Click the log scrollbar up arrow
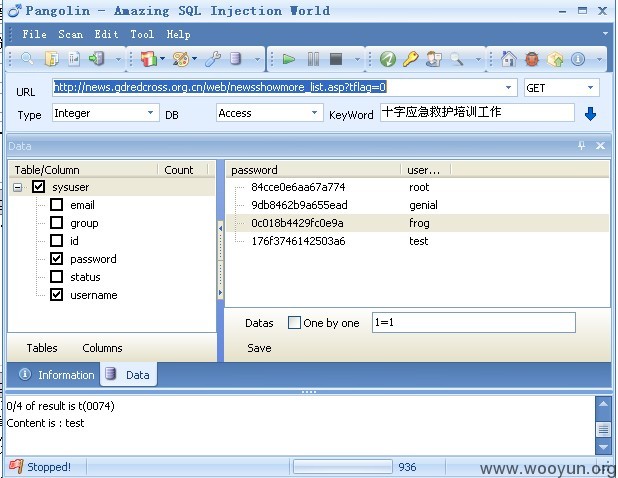The width and height of the screenshot is (618, 478). tap(603, 404)
